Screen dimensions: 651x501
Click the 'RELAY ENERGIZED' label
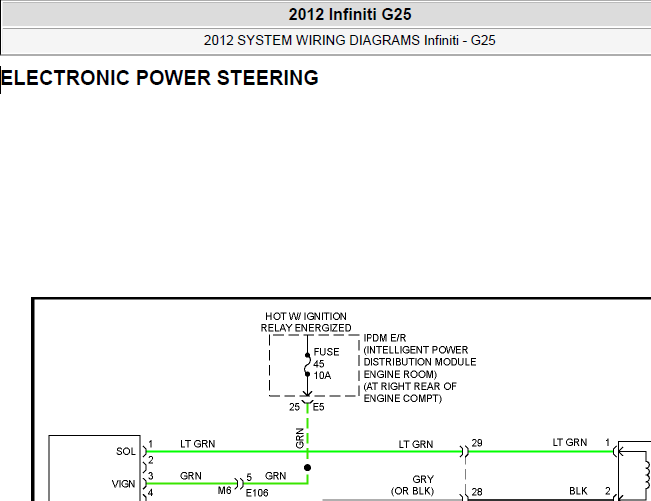coord(306,328)
